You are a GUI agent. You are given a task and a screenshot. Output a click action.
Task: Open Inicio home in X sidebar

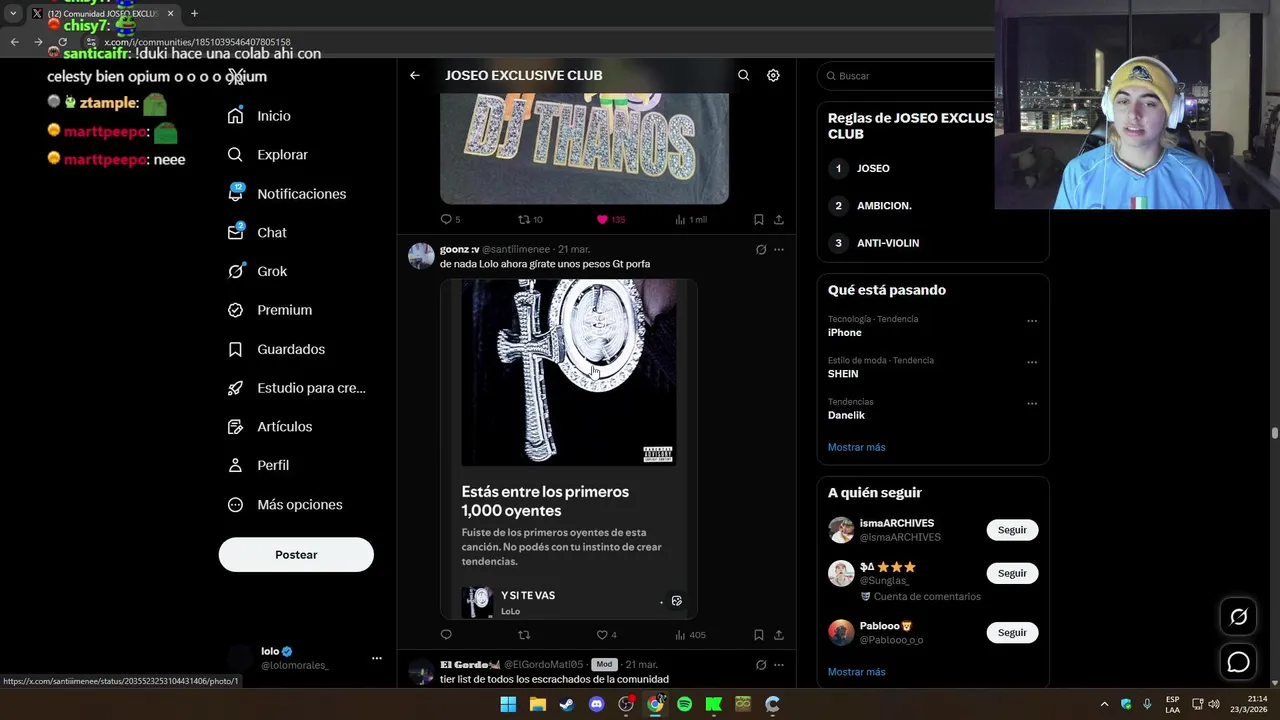coord(259,116)
